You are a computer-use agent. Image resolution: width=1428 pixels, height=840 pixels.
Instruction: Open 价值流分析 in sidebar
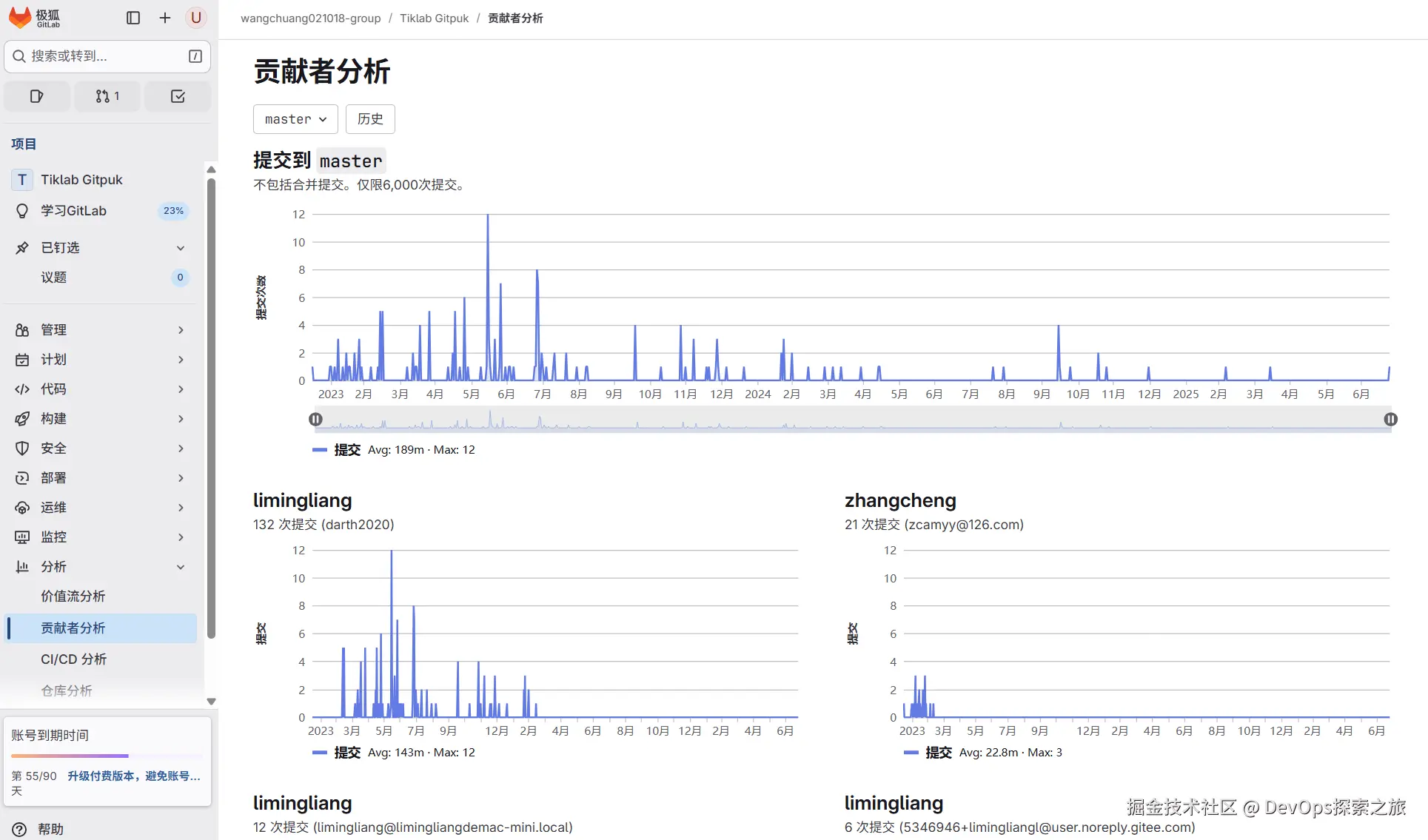pos(73,597)
